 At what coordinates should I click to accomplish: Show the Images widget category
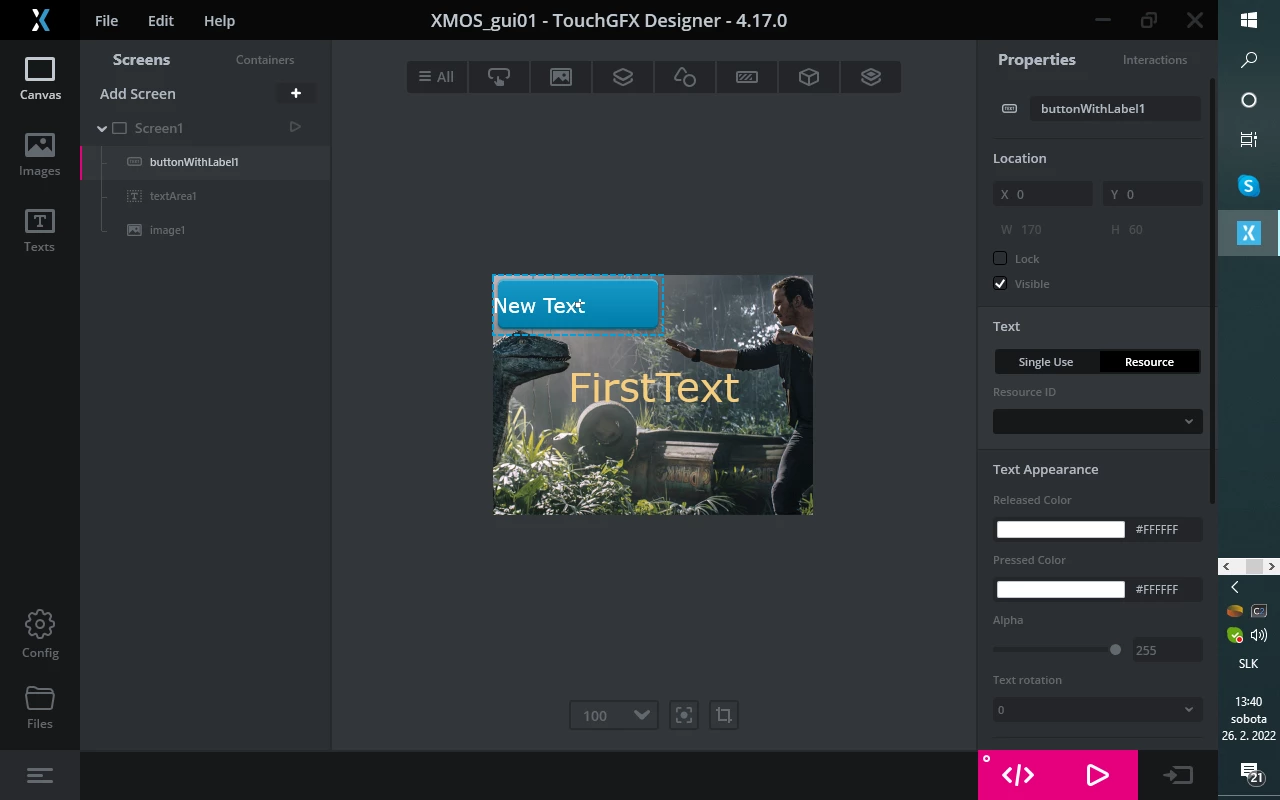tap(561, 77)
